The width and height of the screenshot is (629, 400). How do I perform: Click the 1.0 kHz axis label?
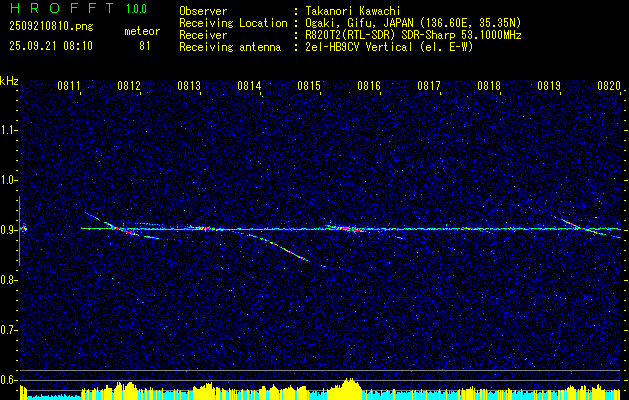[x=8, y=180]
